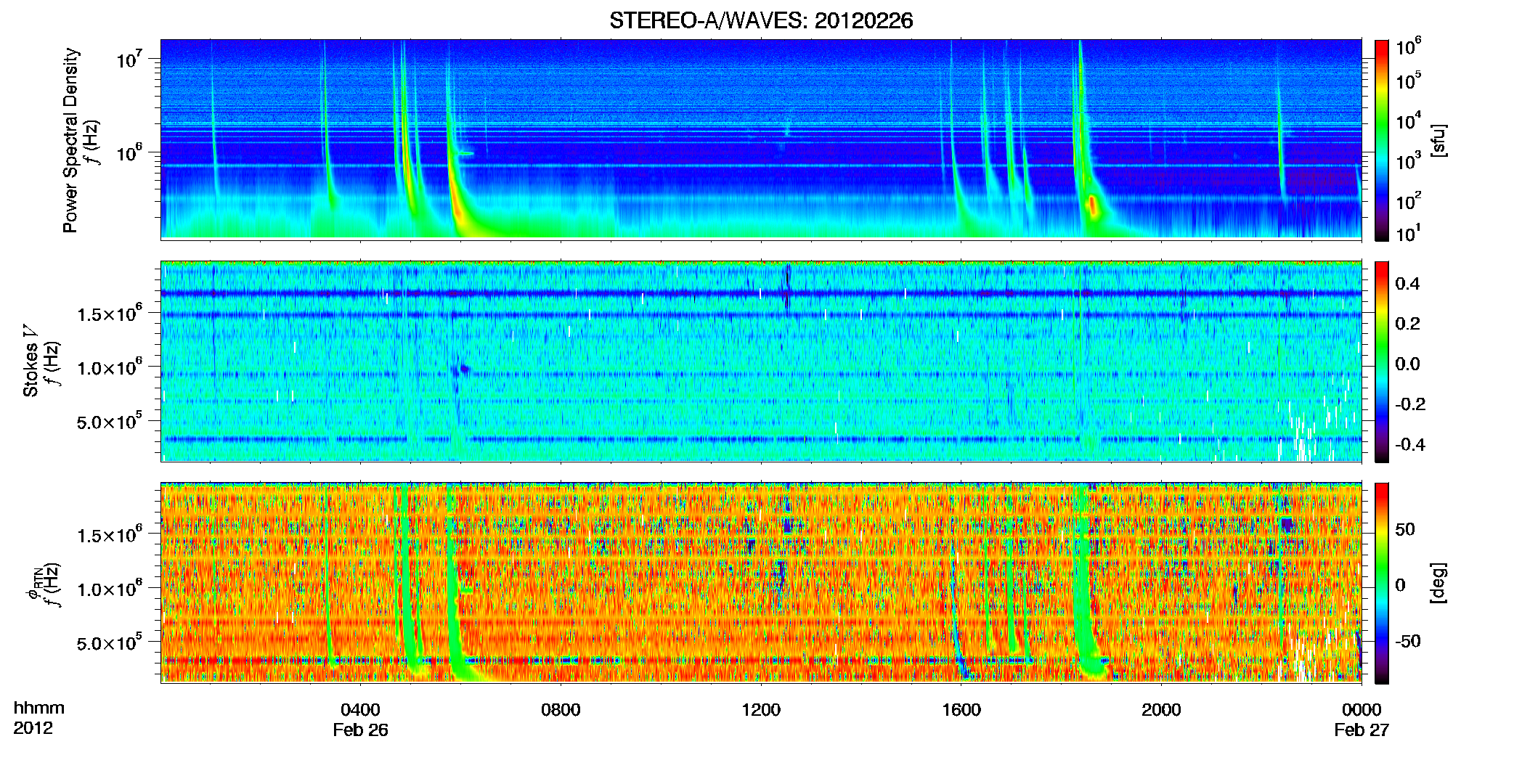Click the 50 label on the deg colorbar
Screen dimensions: 1522x784
click(x=1405, y=529)
